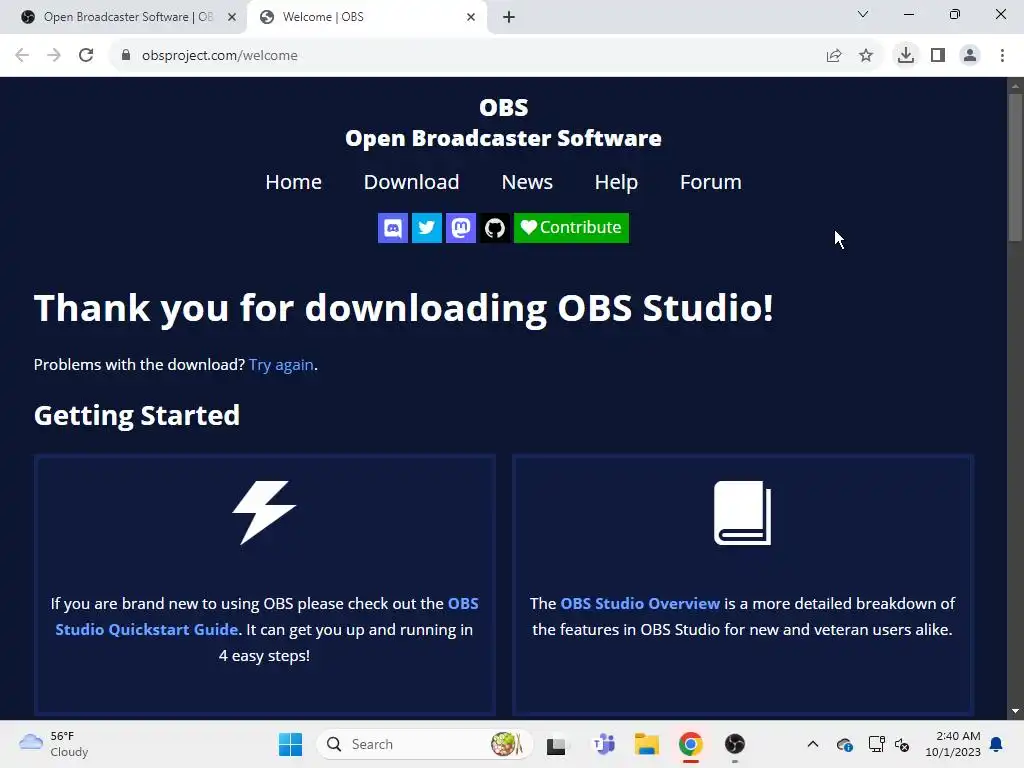Open a new browser tab
The image size is (1024, 768).
(509, 17)
